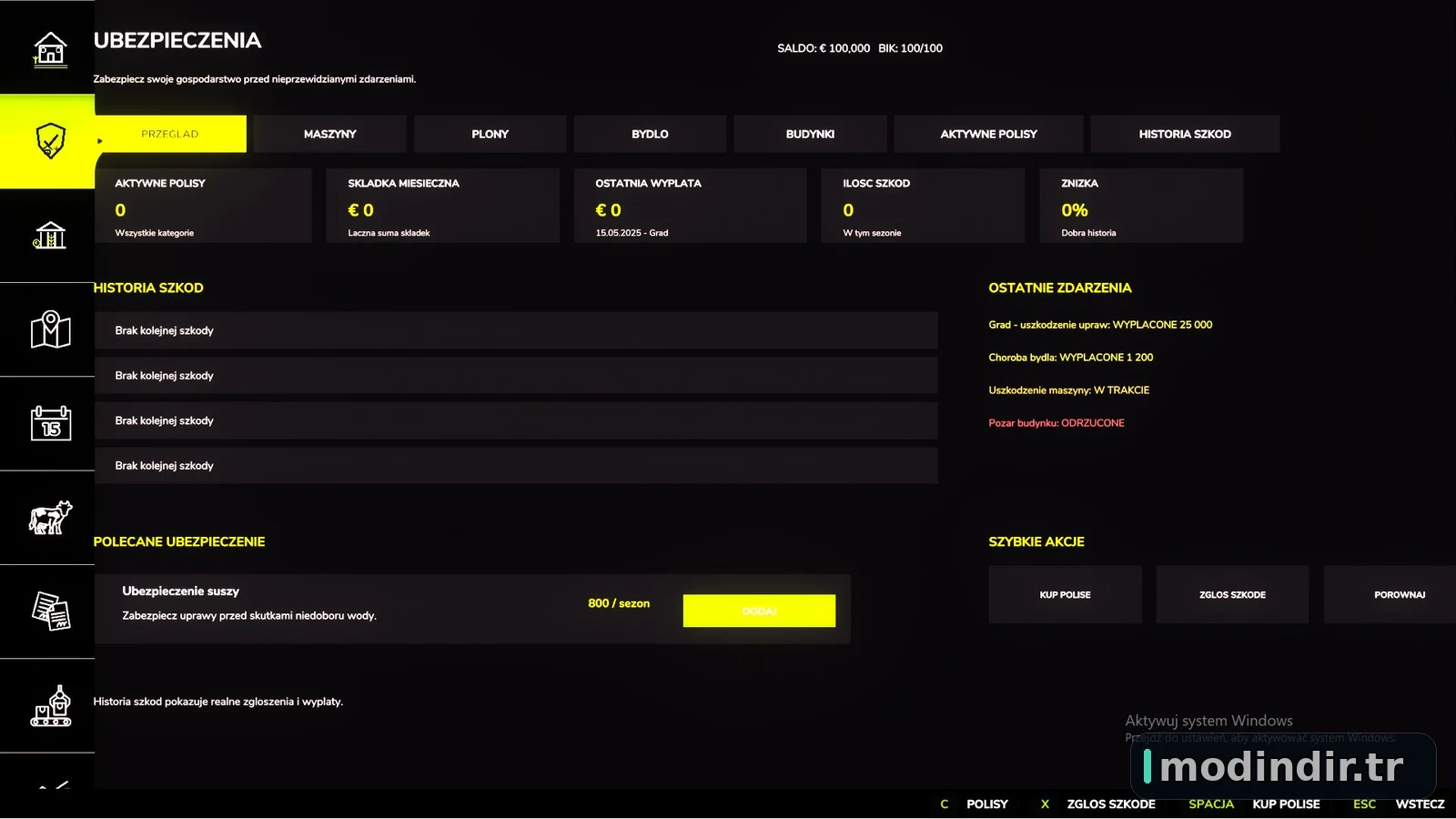The image size is (1456, 819).
Task: Click the KUP POLISE quick action button
Action: [x=1066, y=594]
